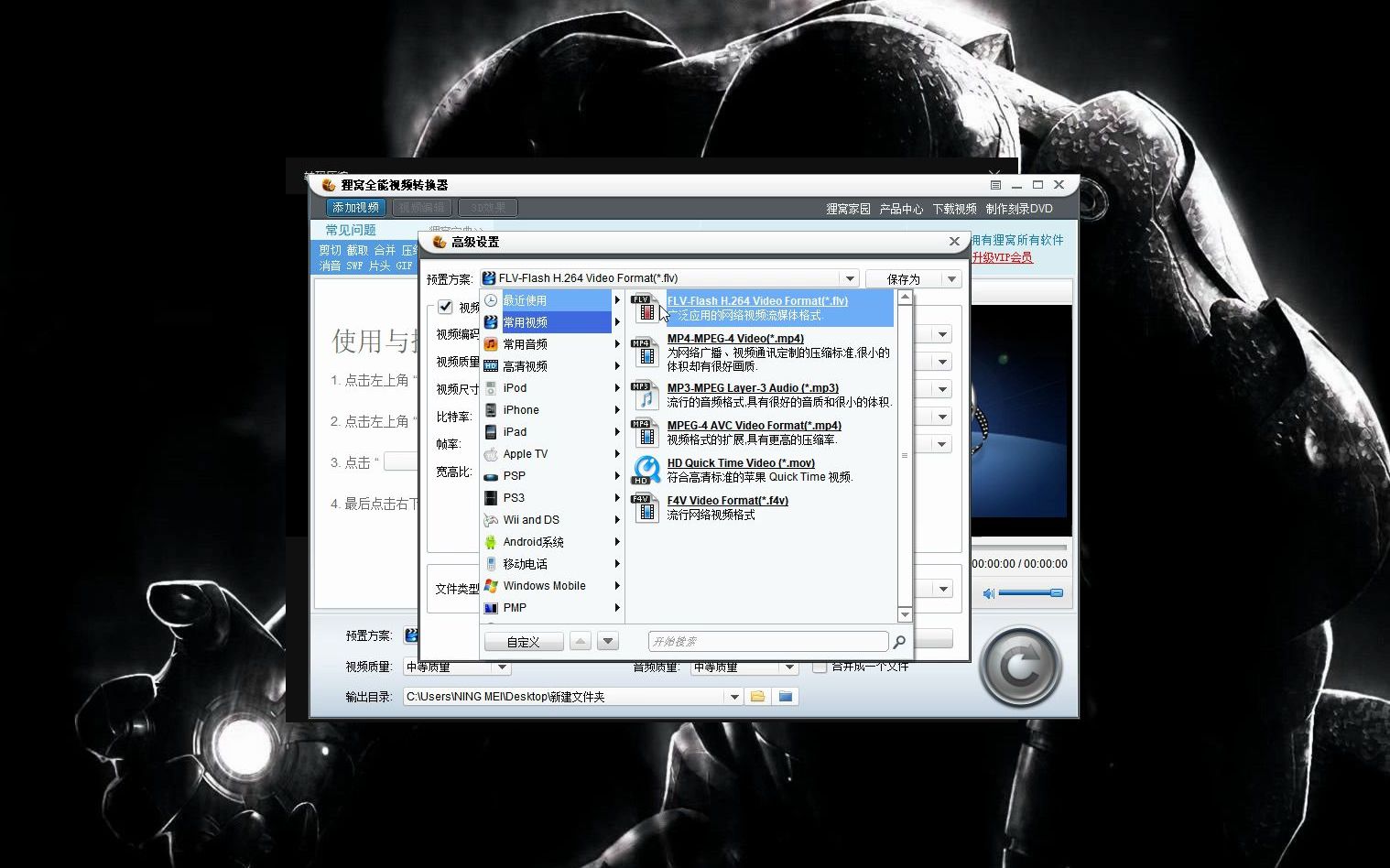Screen dimensions: 1390x868
Task: Open the 比特率 dropdown arrow
Action: [943, 418]
